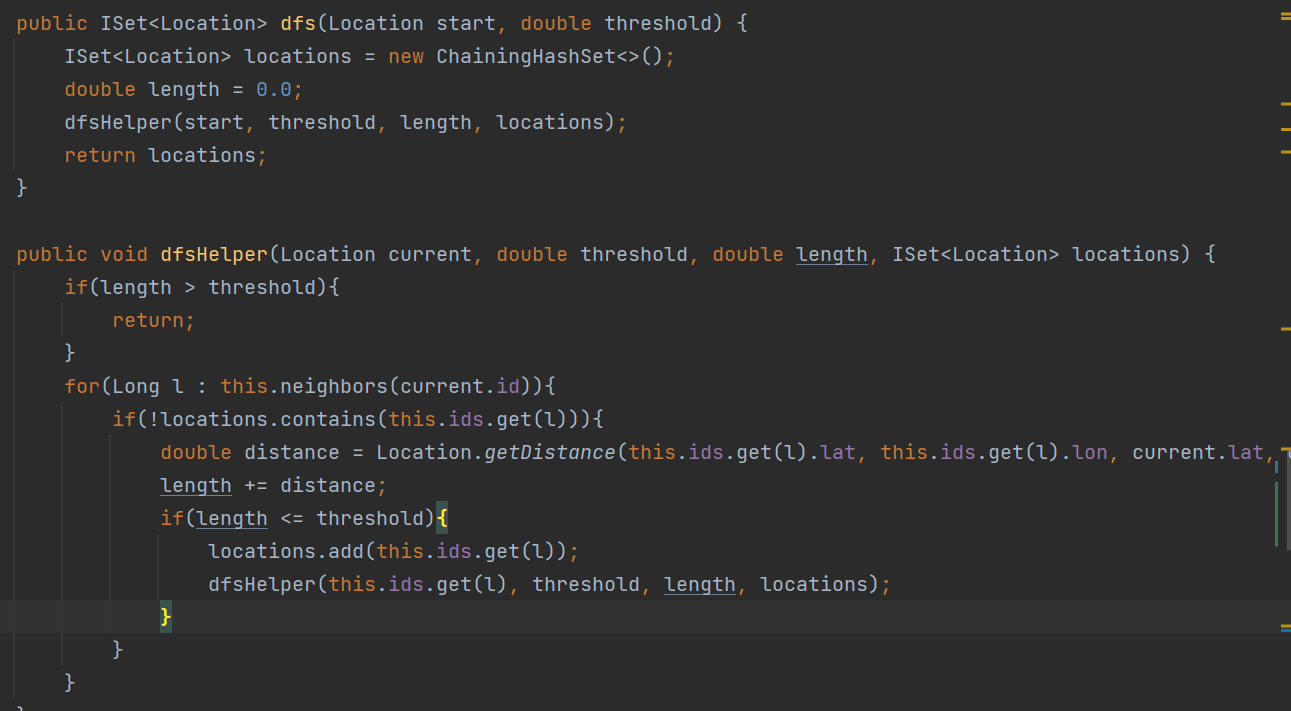Click the getDistance static method call
Viewport: 1291px width, 711px height.
click(550, 452)
